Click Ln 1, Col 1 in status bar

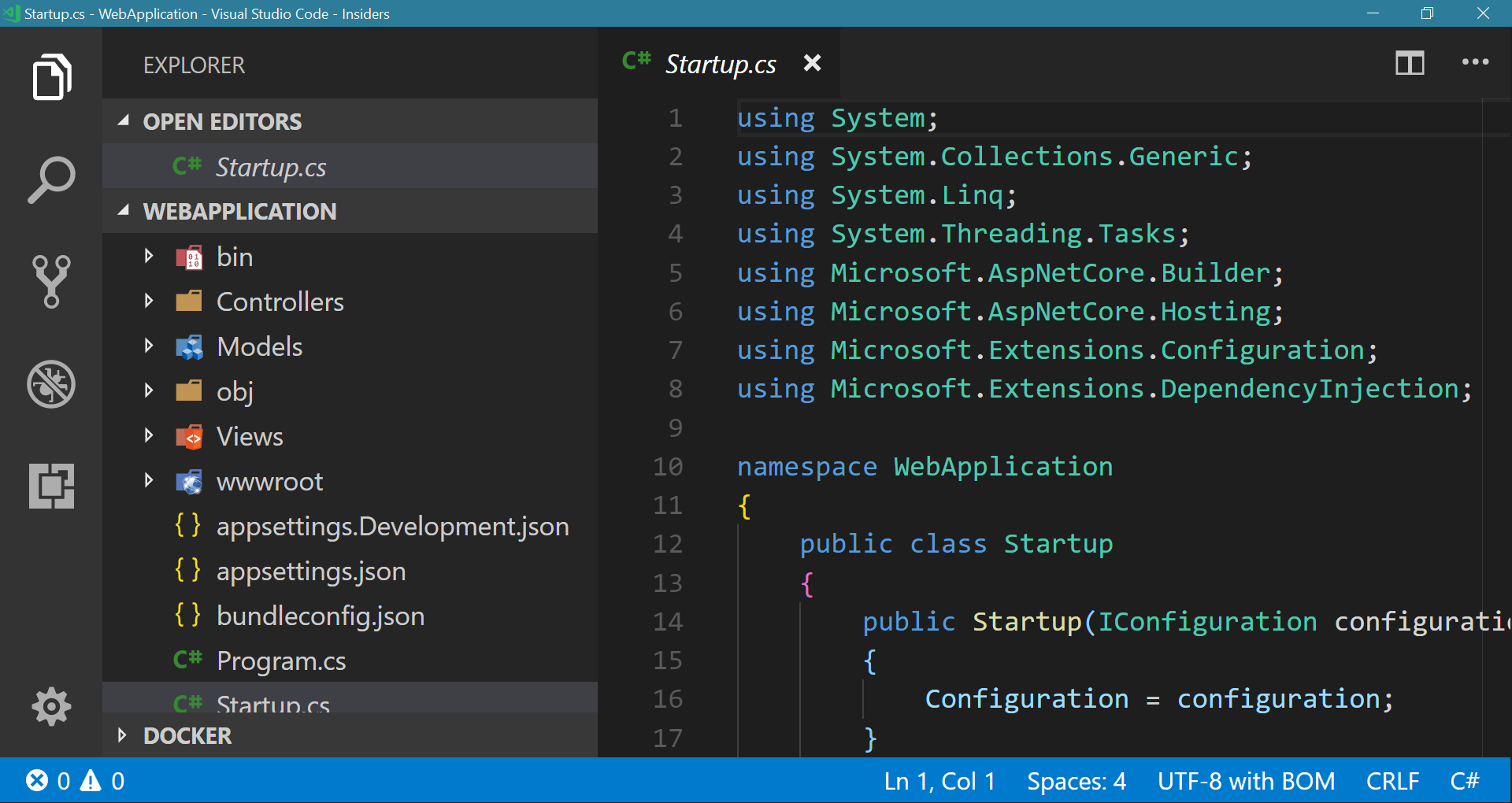tap(939, 781)
